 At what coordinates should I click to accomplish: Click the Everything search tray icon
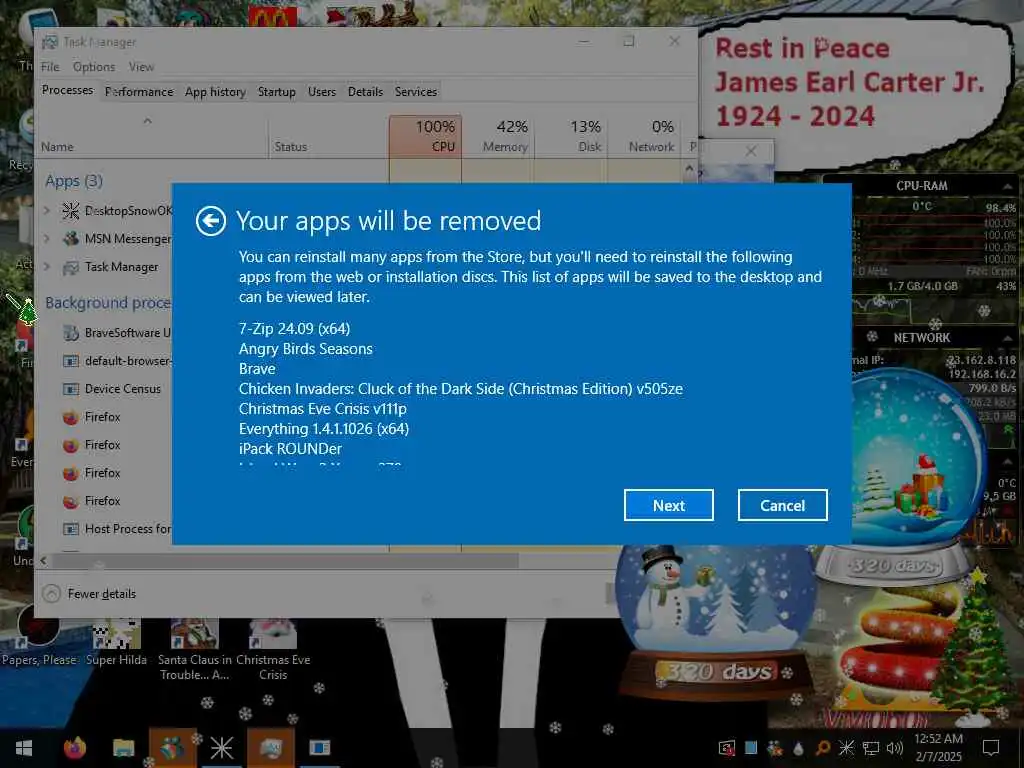click(x=822, y=748)
